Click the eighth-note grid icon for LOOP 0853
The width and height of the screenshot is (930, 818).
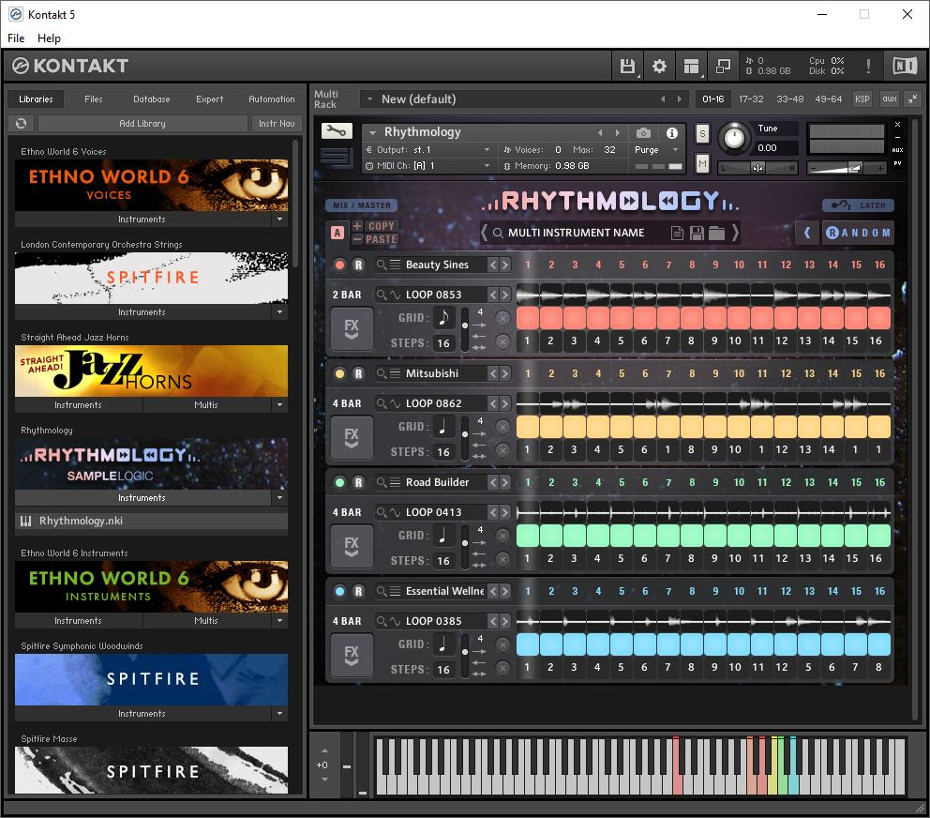pos(444,318)
